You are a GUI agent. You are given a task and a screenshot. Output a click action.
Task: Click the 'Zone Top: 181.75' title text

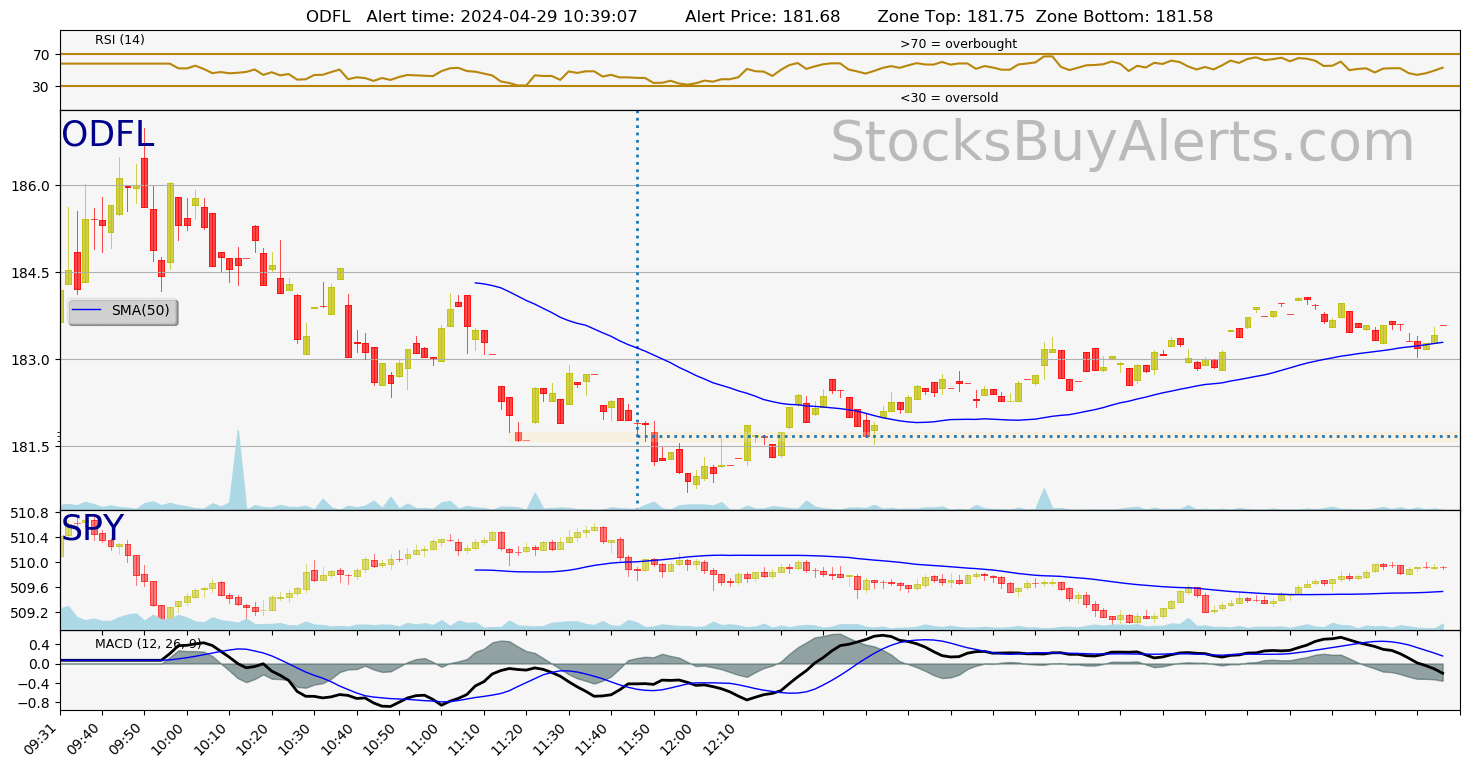951,16
